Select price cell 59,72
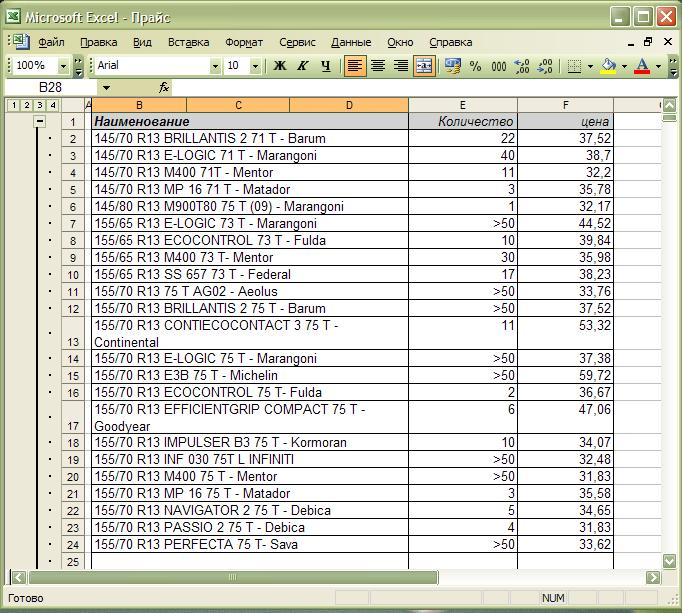 click(565, 375)
